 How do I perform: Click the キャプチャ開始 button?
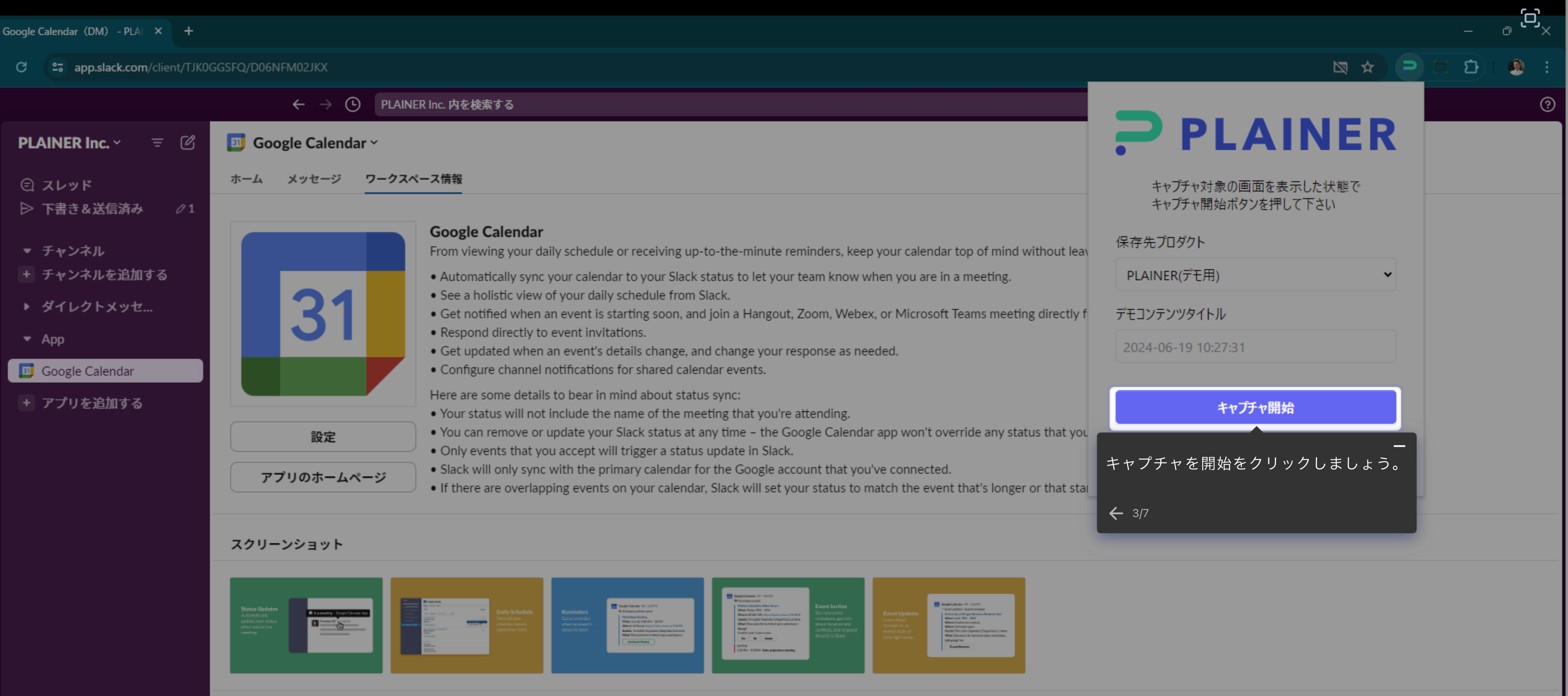coord(1255,407)
